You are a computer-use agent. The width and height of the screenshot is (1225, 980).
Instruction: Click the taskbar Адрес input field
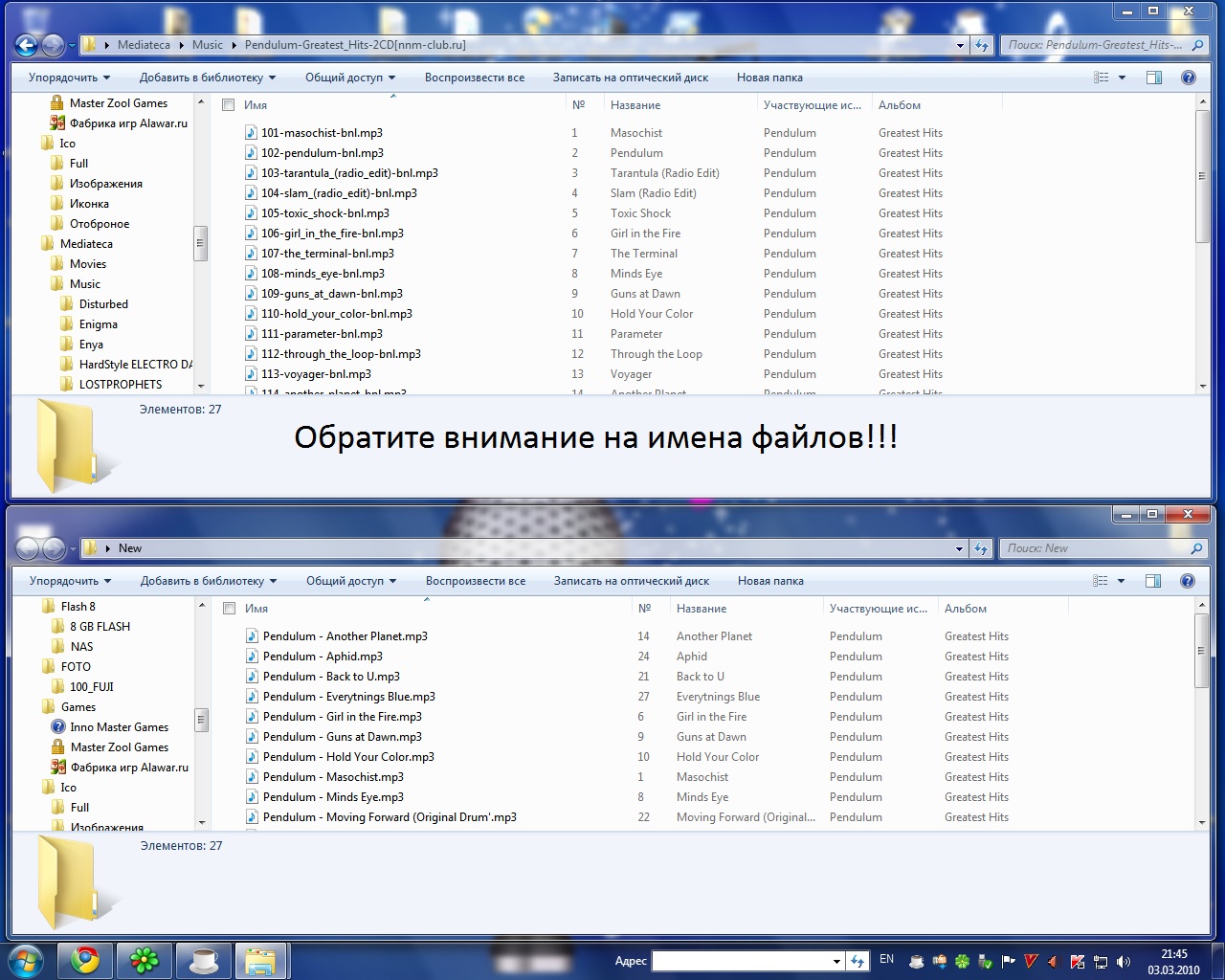point(740,961)
